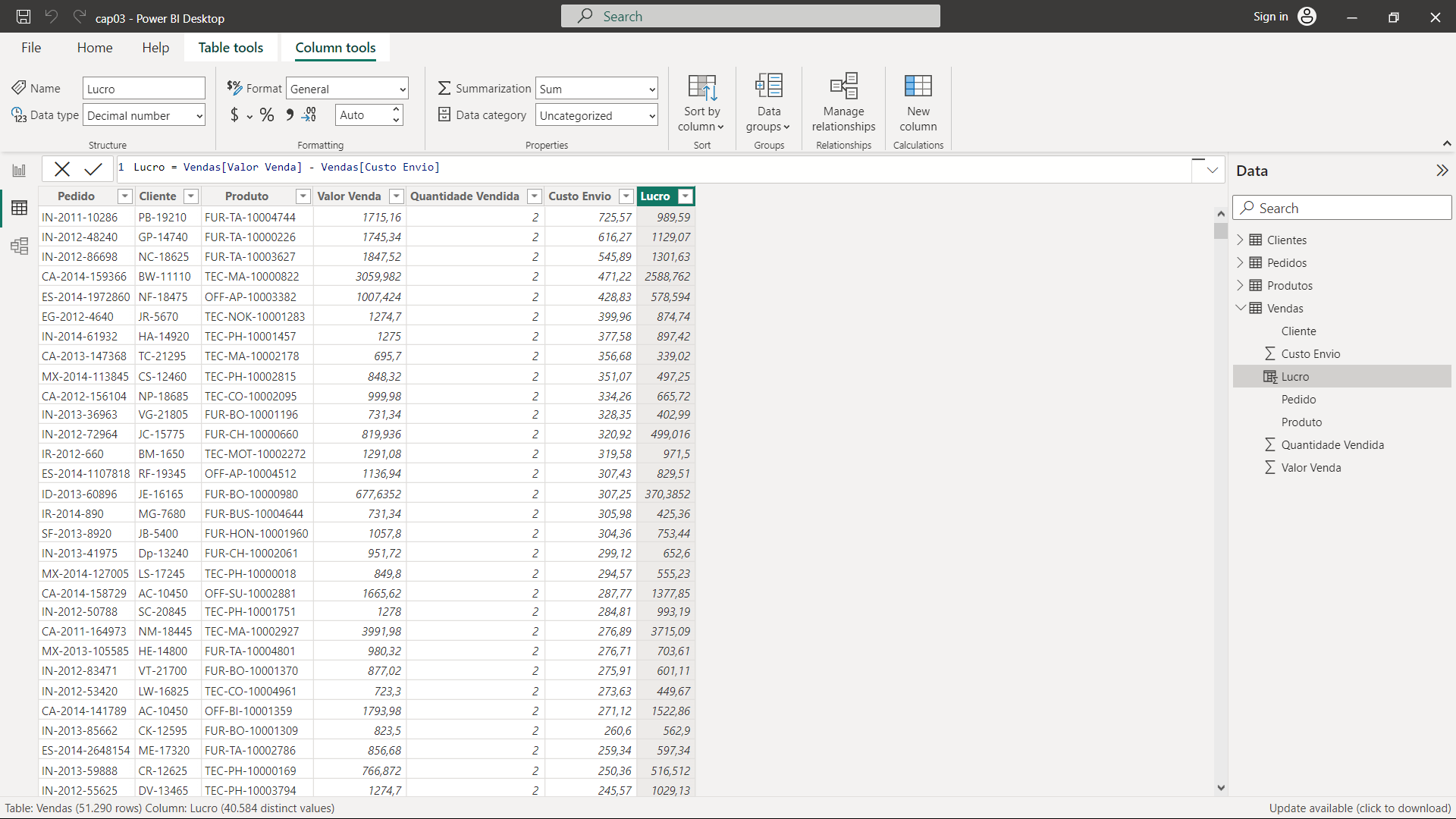The height and width of the screenshot is (819, 1456).
Task: Click Update available link
Action: (x=1360, y=808)
